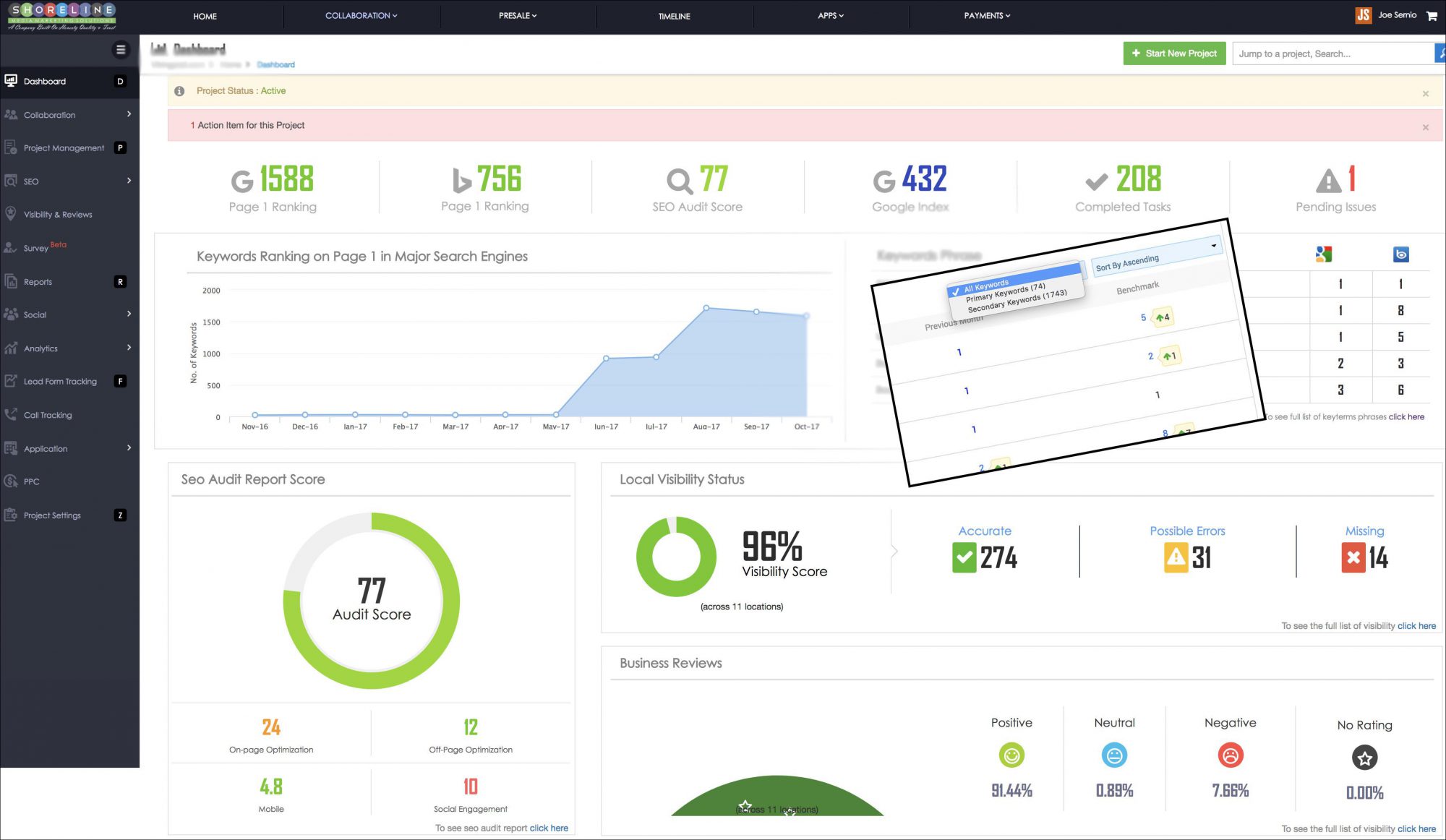Click the 1588 Page 1 Ranking stat
The height and width of the screenshot is (840, 1446).
tap(273, 188)
